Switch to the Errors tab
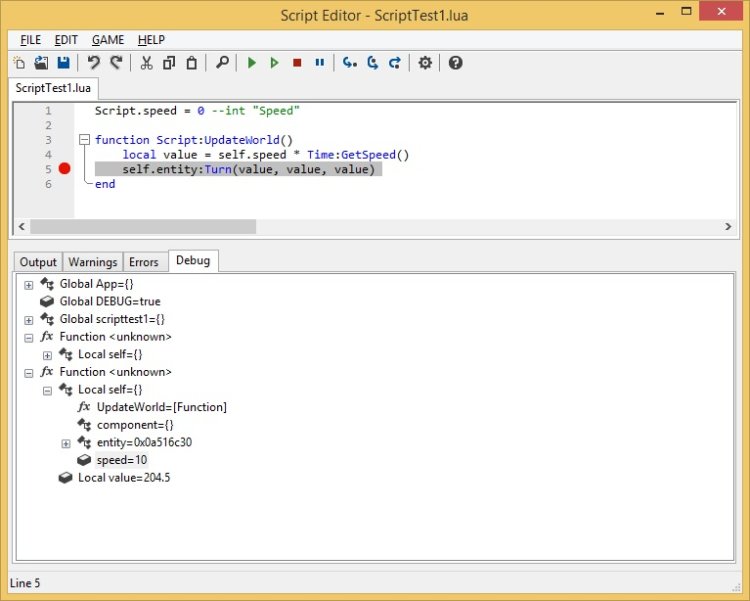 click(143, 262)
